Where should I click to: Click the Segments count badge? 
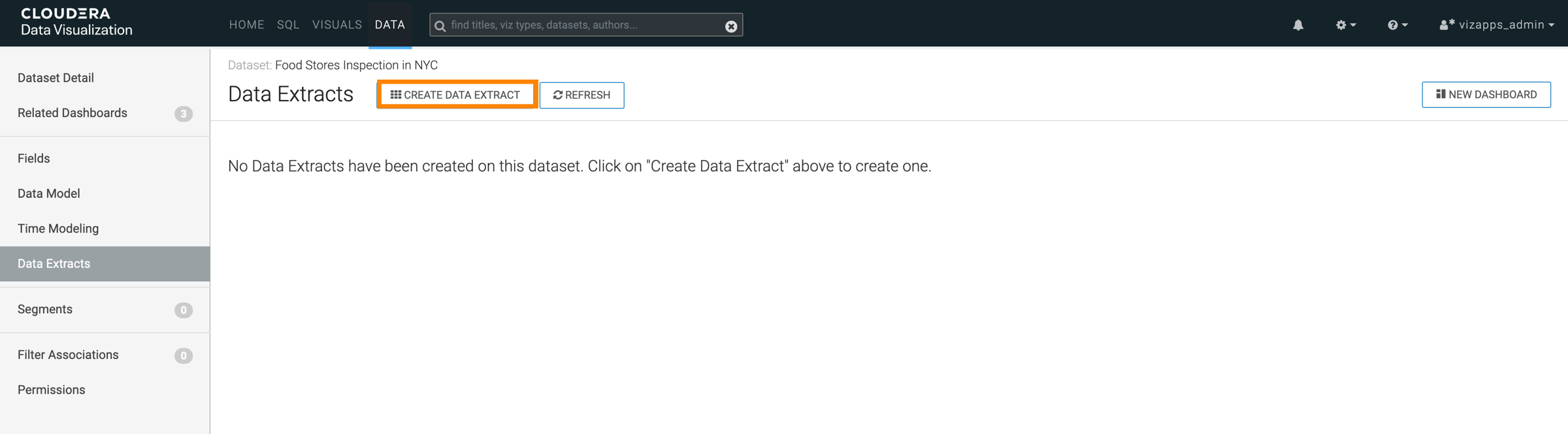[184, 310]
